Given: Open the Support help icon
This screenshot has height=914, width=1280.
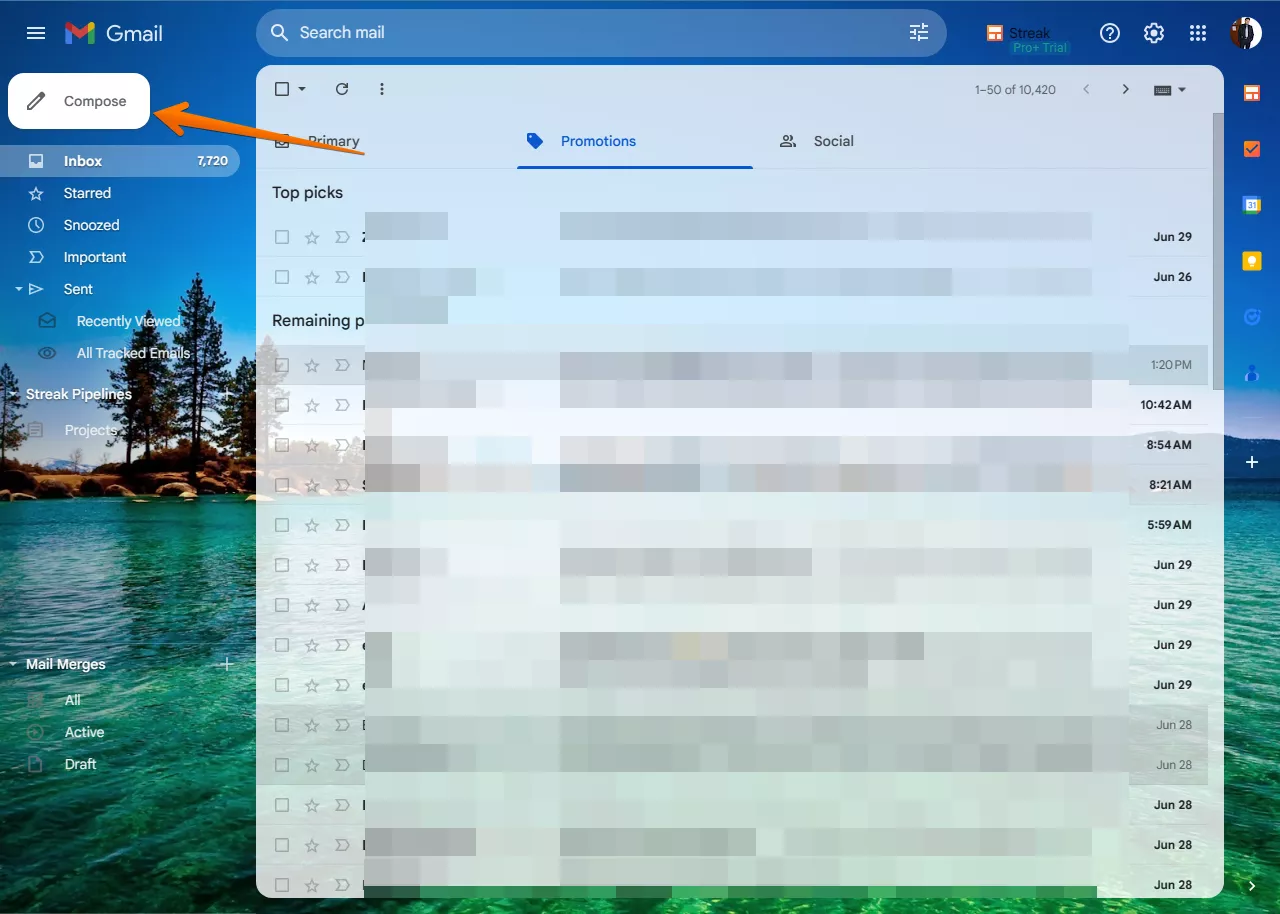Looking at the screenshot, I should (x=1109, y=33).
